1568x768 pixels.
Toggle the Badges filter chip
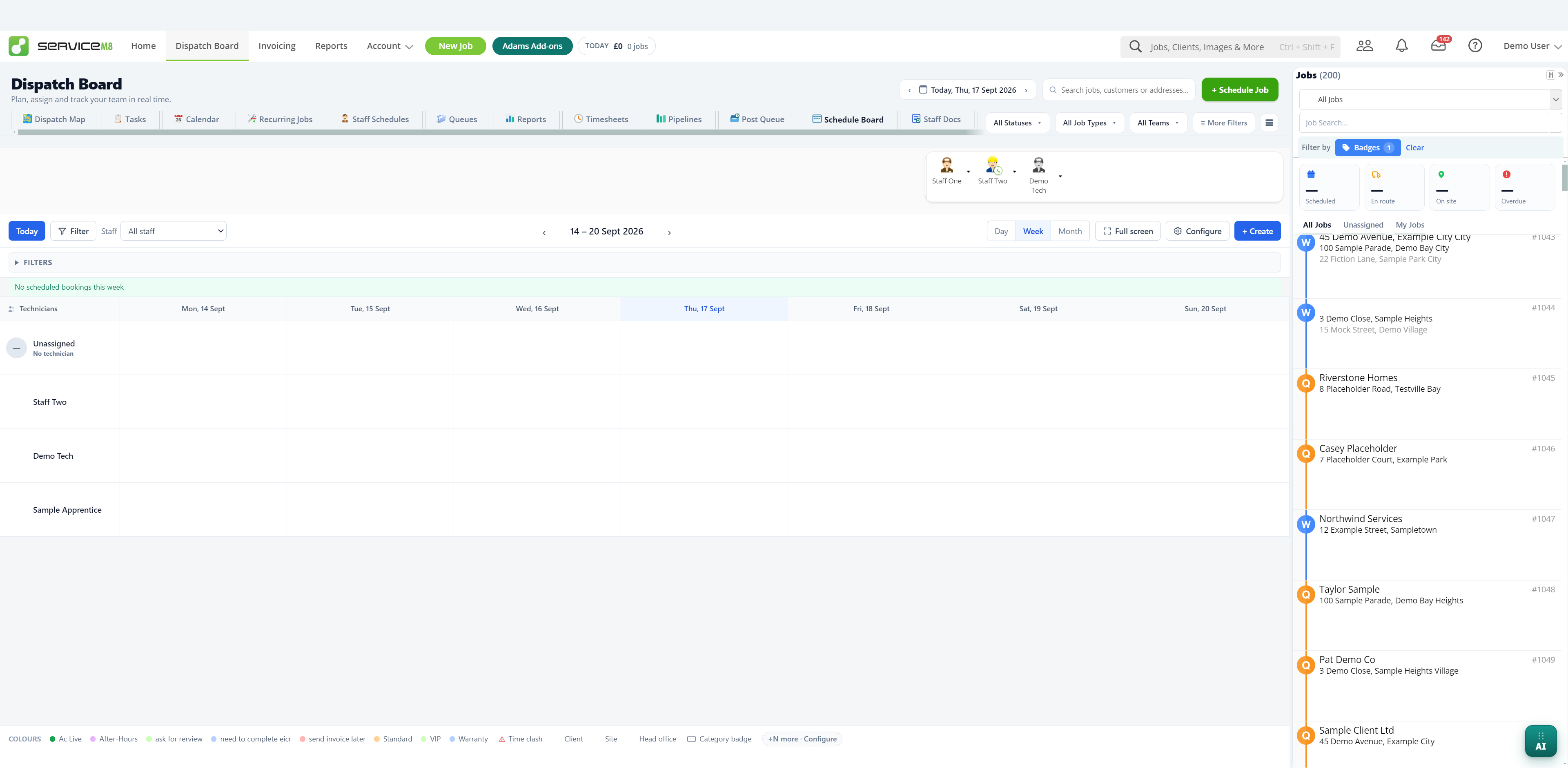1367,147
